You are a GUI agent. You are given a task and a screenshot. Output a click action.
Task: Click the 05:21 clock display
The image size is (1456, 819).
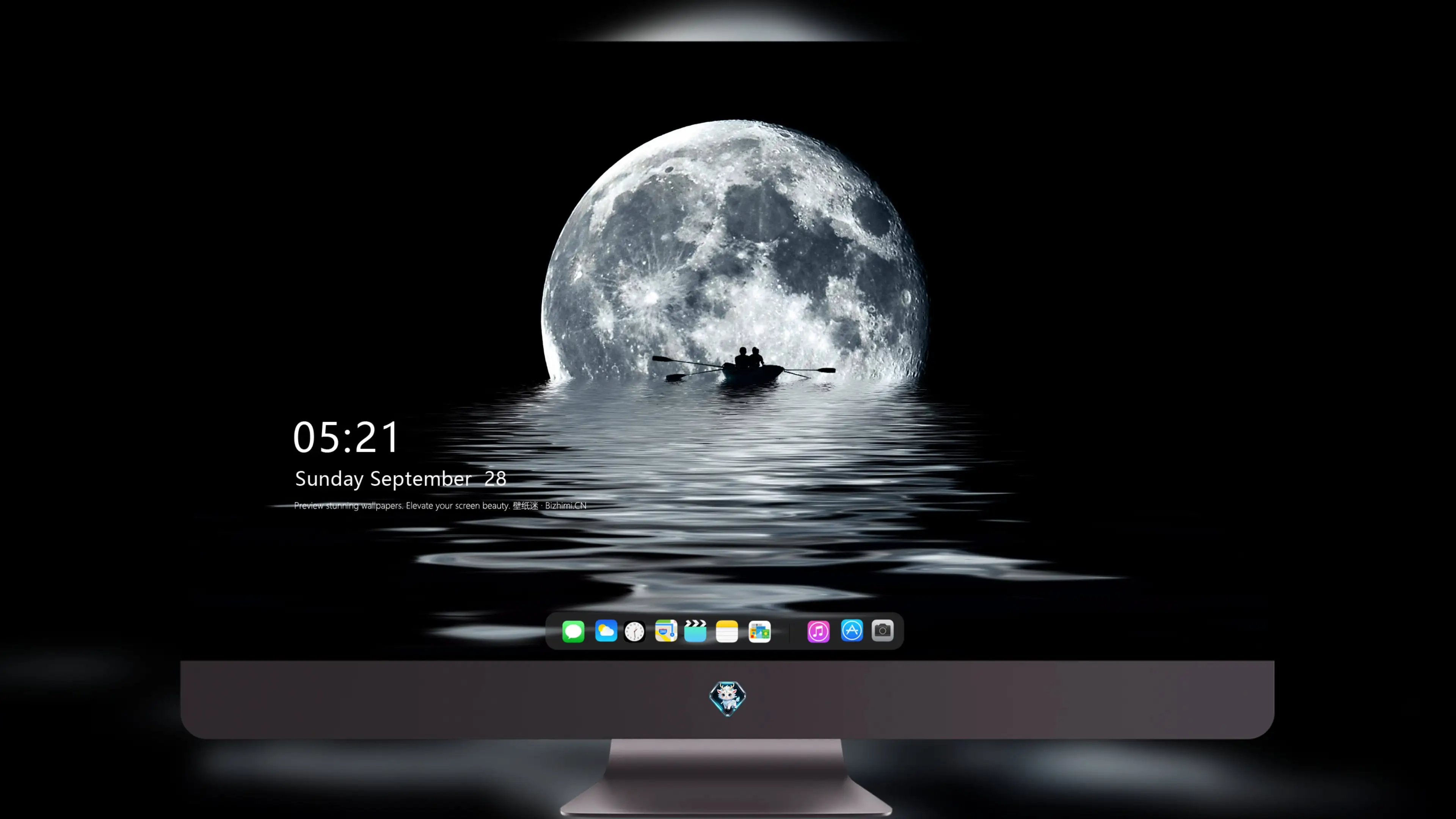click(346, 437)
